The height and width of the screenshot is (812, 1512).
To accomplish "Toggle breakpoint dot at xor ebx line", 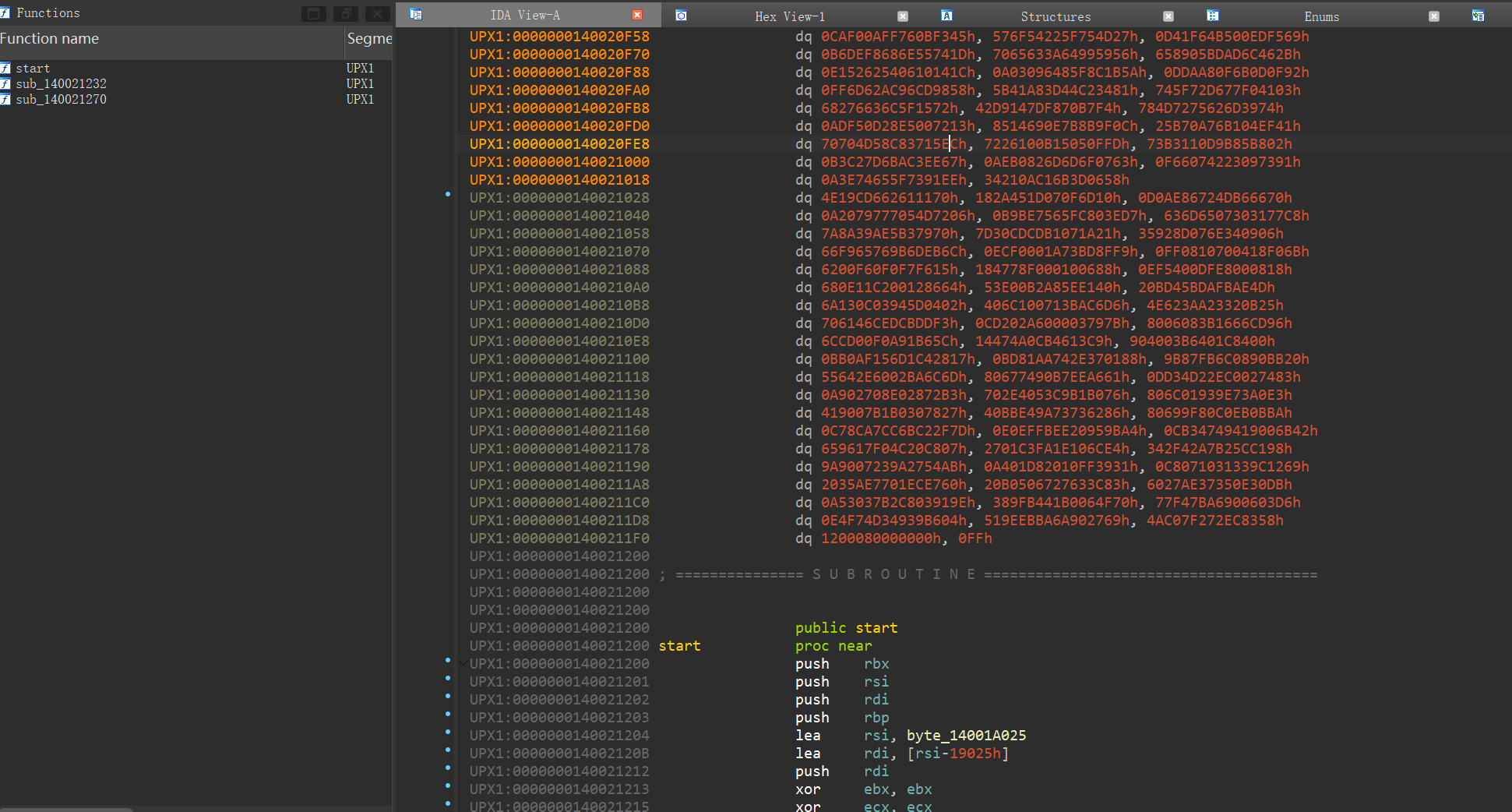I will coord(448,786).
